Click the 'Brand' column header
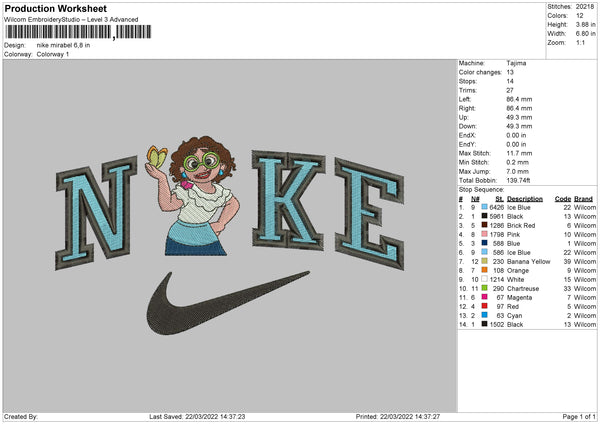 point(583,199)
